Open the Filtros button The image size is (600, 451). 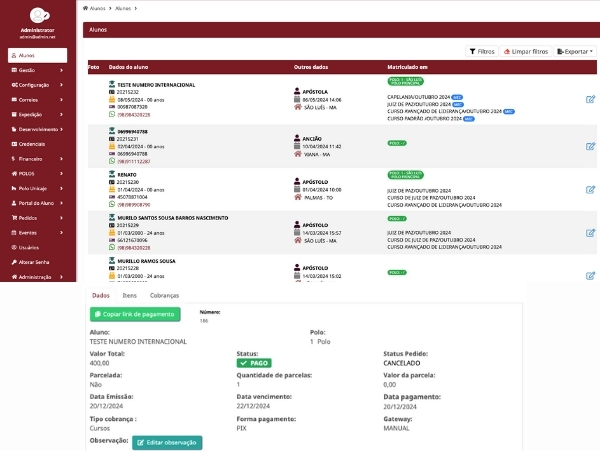pos(482,51)
